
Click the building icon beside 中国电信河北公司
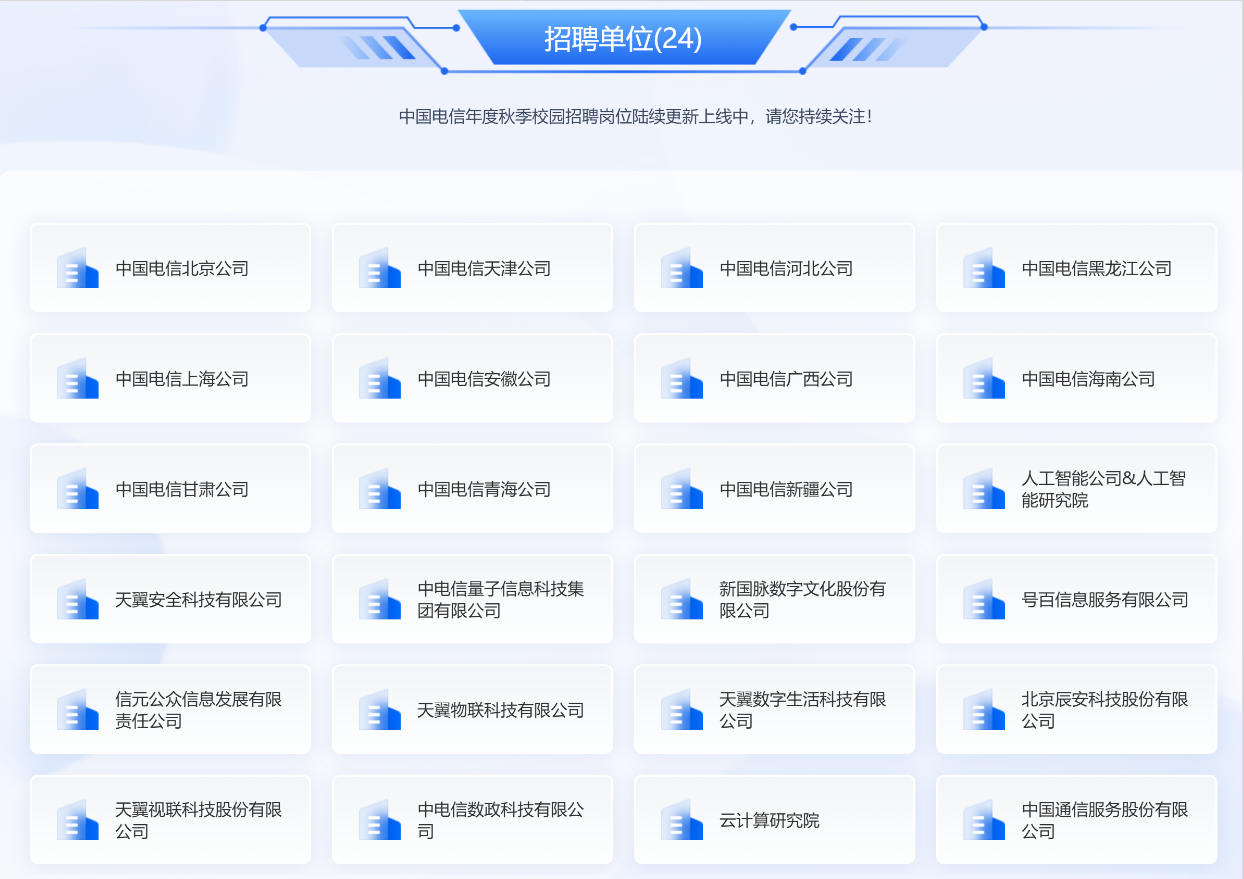pyautogui.click(x=682, y=268)
